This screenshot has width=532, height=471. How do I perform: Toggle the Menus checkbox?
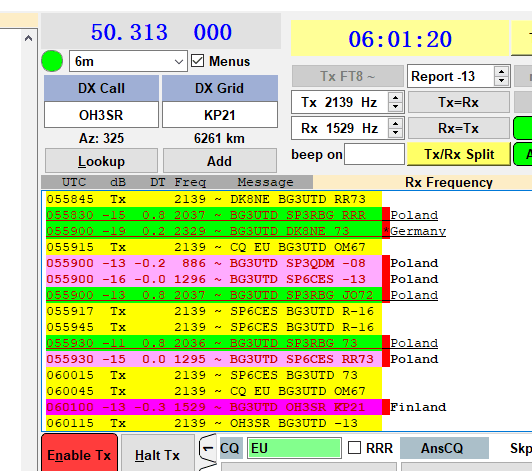(x=197, y=61)
